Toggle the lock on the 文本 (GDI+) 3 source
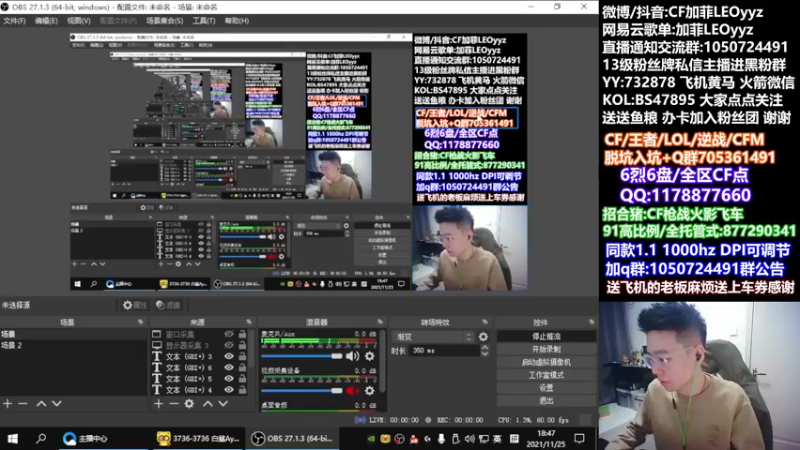 (x=242, y=357)
